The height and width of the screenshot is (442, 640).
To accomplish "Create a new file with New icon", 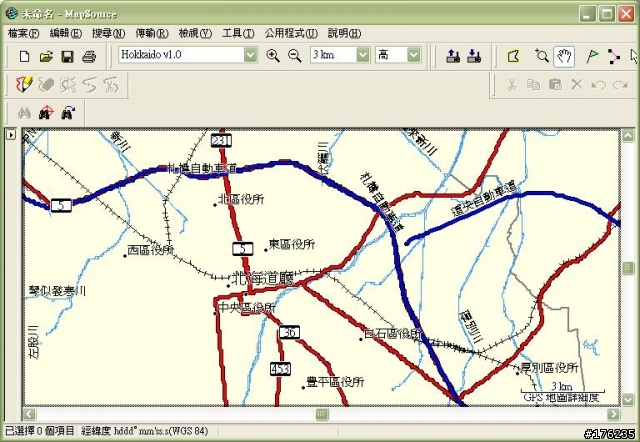I will [x=24, y=56].
